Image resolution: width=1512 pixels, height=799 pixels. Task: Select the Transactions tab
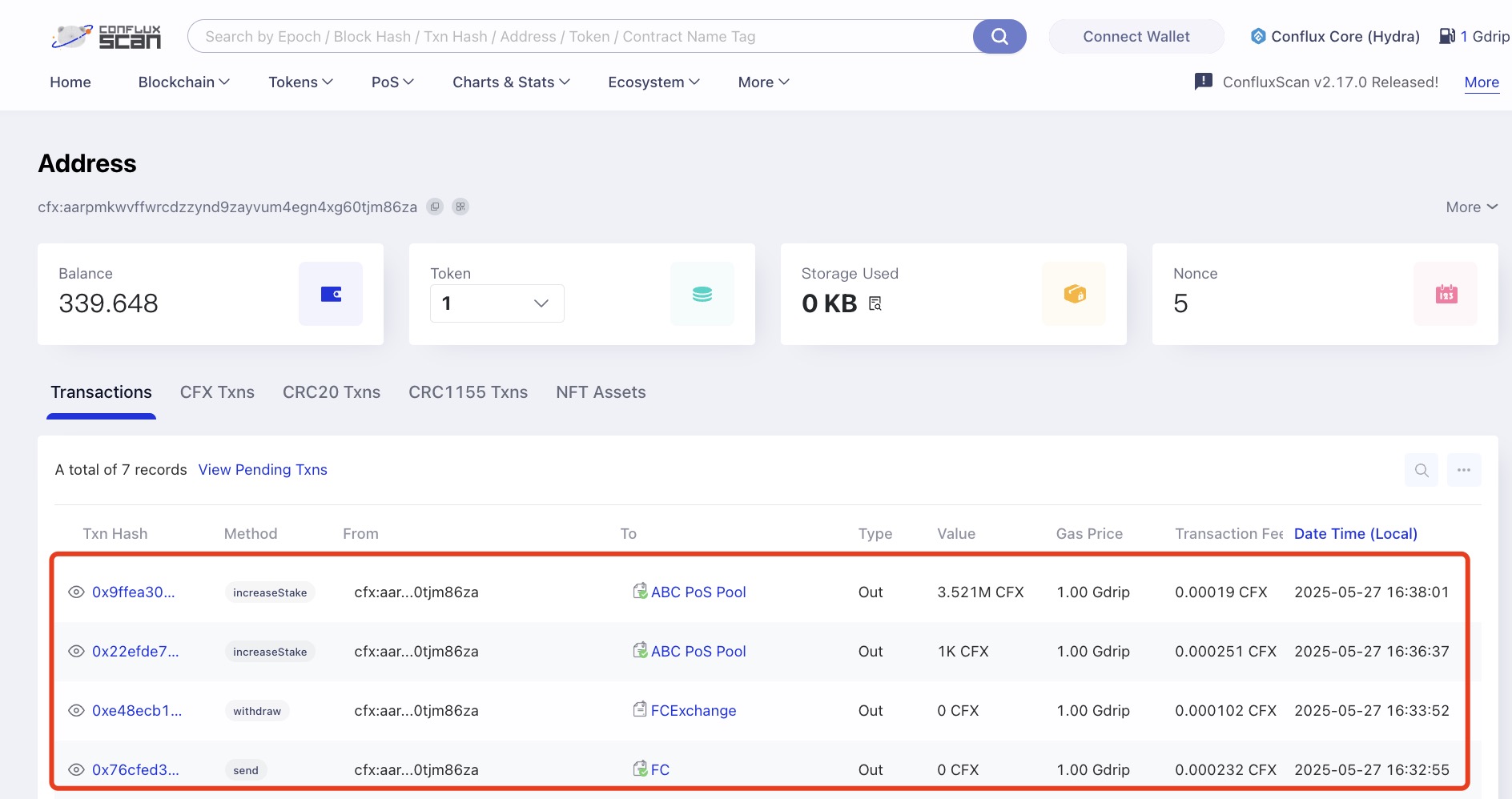pos(101,392)
